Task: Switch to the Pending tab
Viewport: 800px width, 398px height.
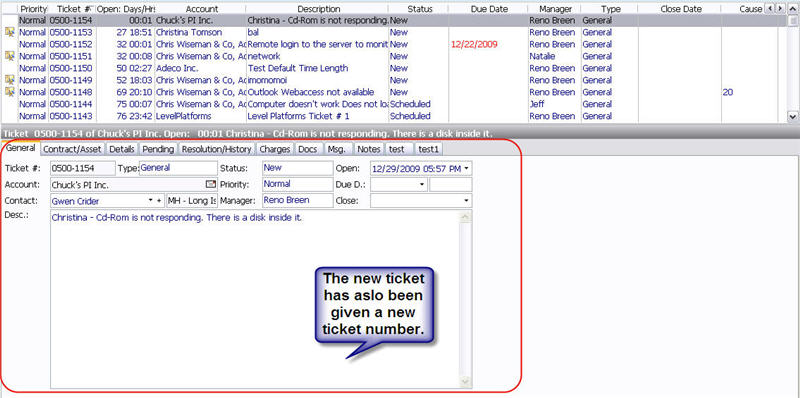Action: [x=158, y=149]
